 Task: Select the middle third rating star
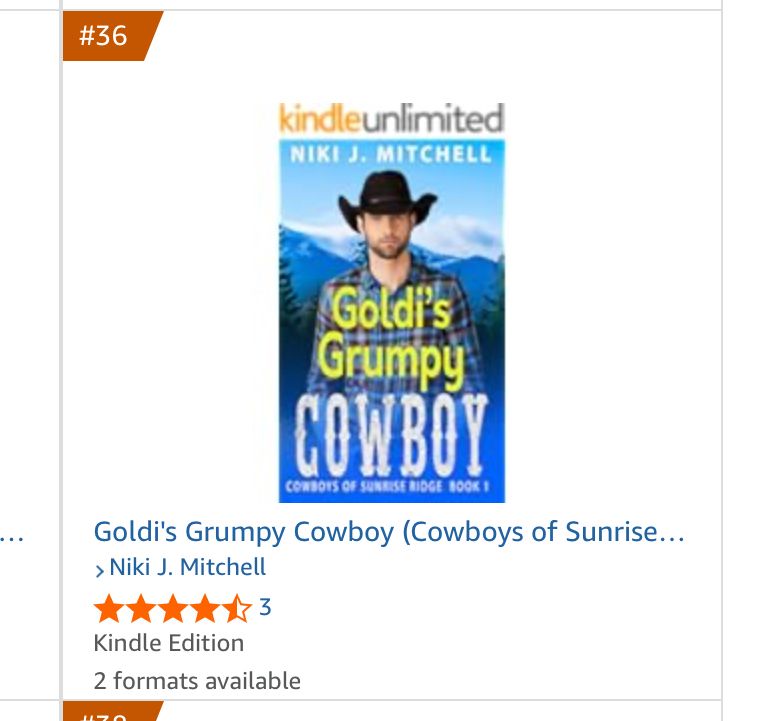172,608
